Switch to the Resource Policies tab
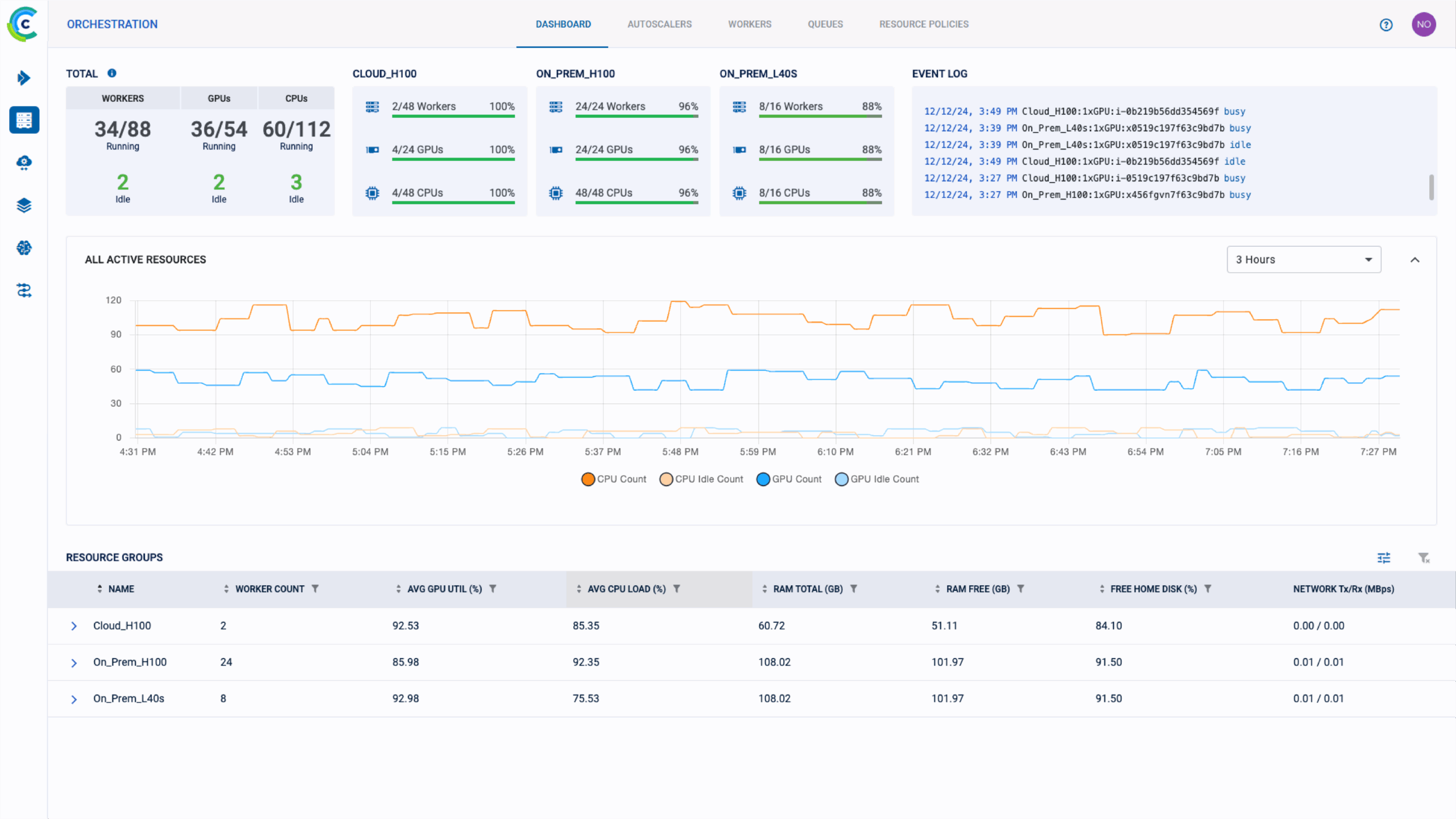The image size is (1456, 819). tap(924, 24)
